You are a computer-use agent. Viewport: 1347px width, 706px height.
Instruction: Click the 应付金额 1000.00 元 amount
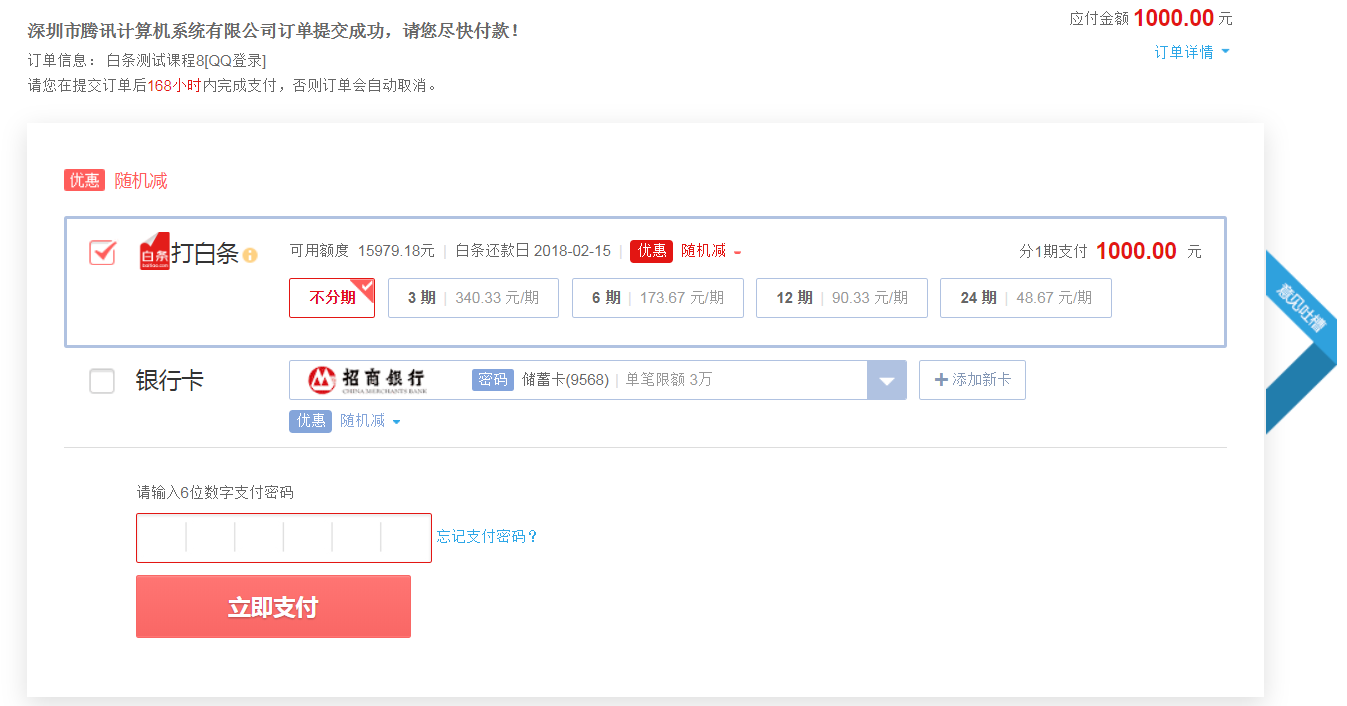pos(1151,18)
